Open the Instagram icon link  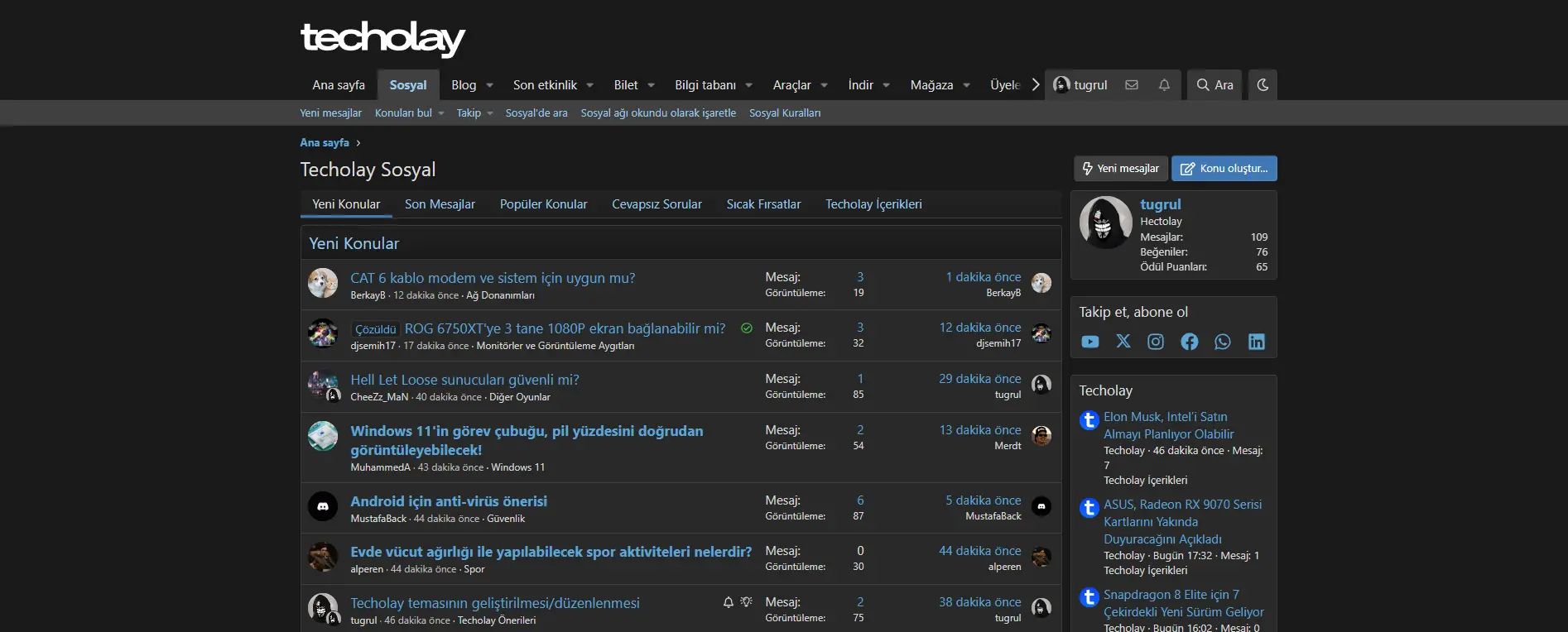(1156, 342)
